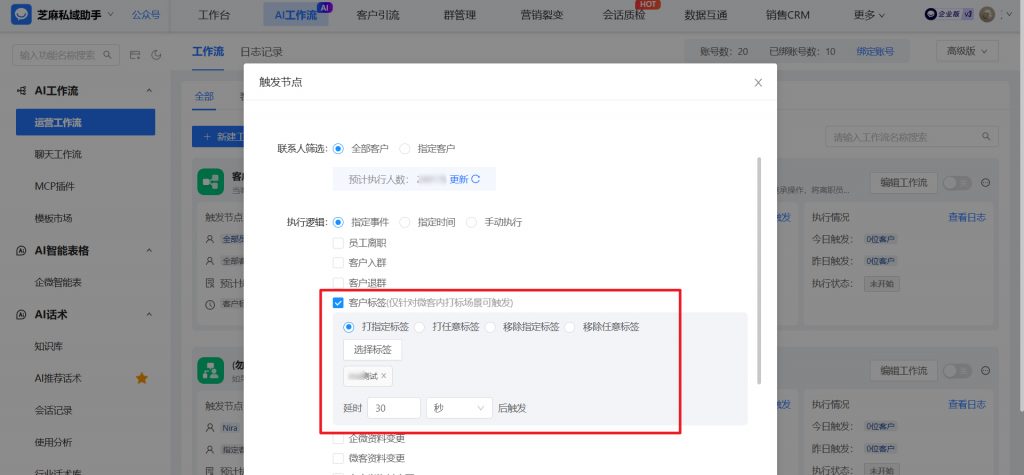
Task: Click the 触发节点 dialog vertical scrollbar
Action: click(x=758, y=270)
